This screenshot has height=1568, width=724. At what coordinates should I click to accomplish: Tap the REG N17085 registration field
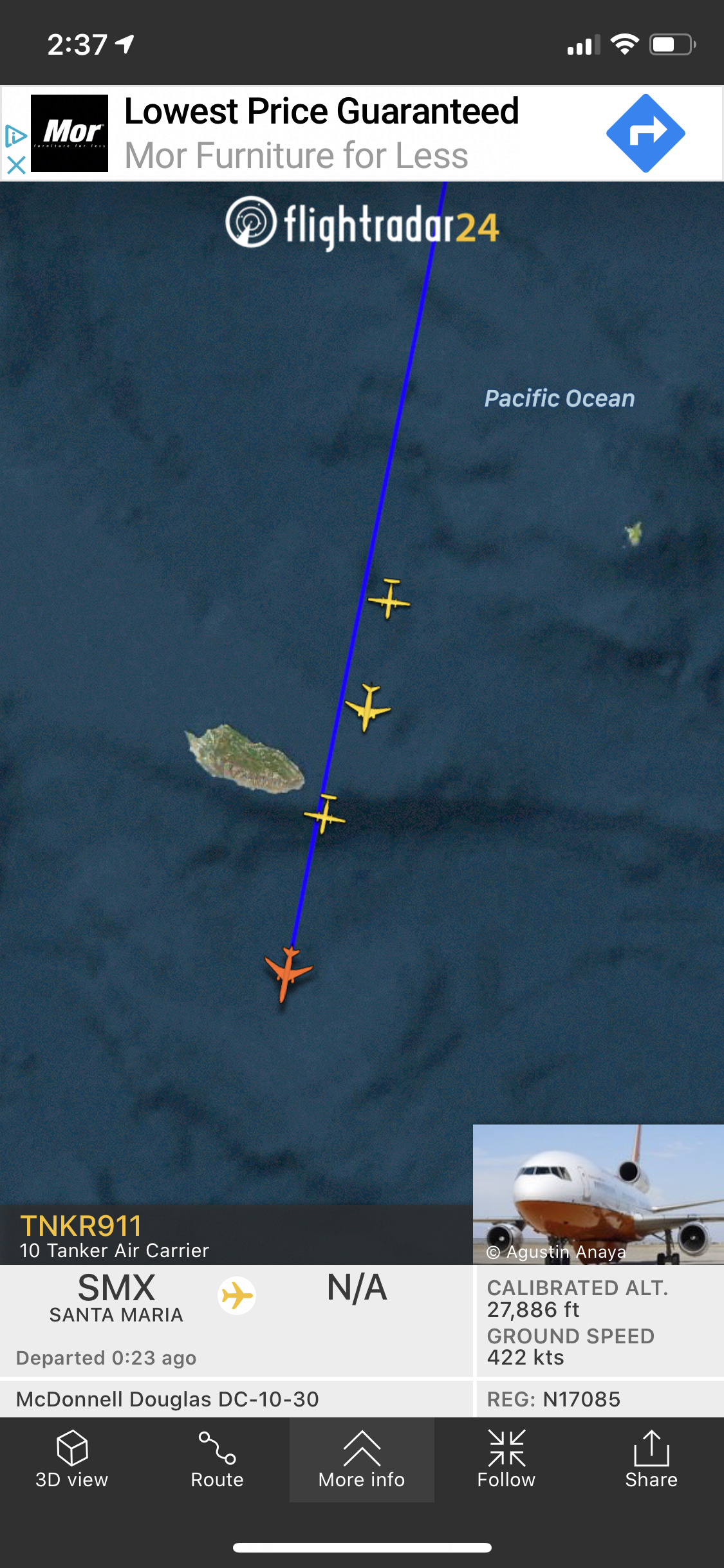(553, 1399)
